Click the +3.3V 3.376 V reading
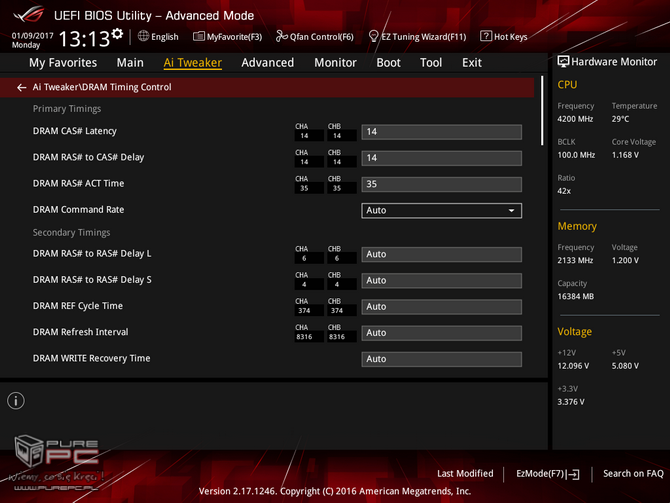This screenshot has height=503, width=670. (571, 402)
